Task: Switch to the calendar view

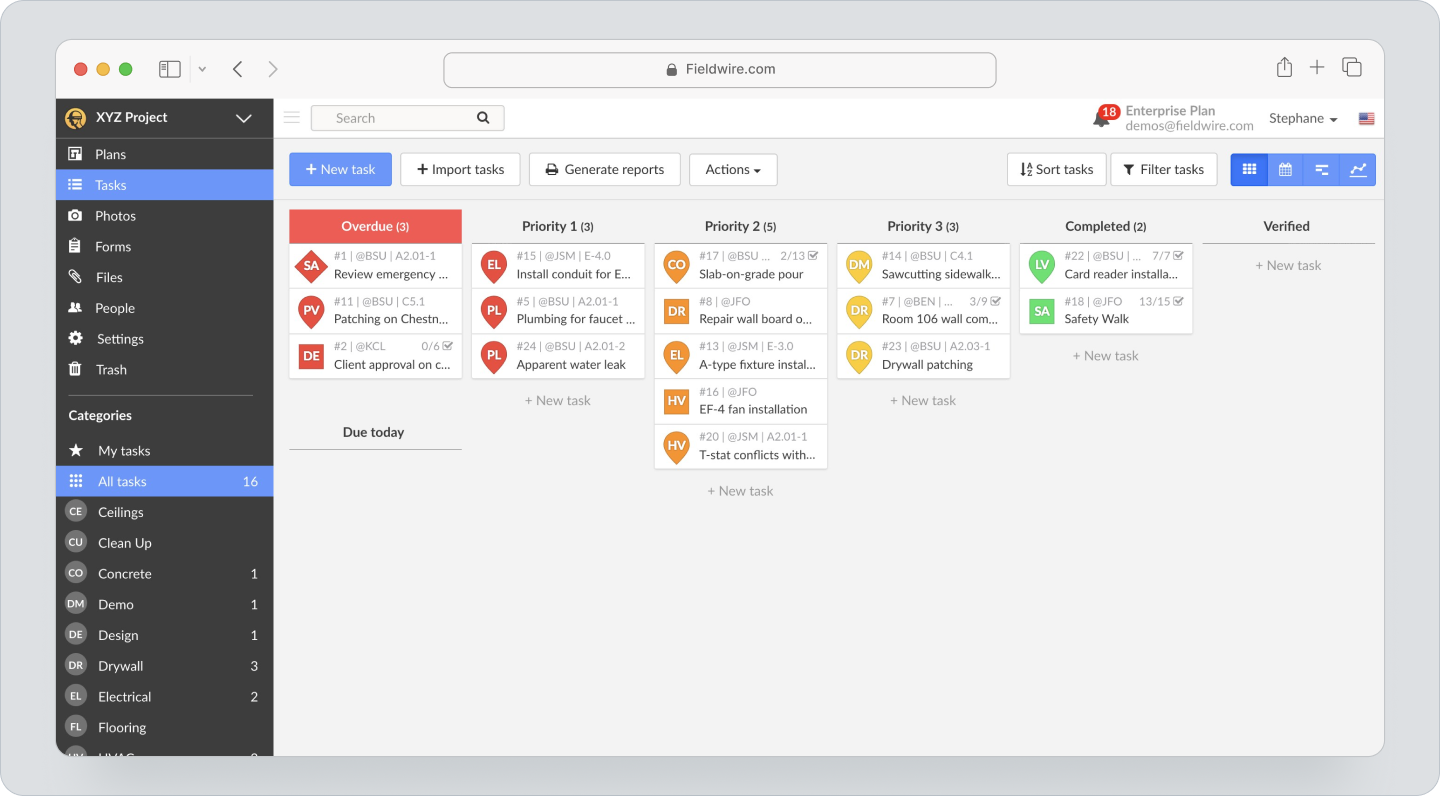Action: pyautogui.click(x=1285, y=170)
